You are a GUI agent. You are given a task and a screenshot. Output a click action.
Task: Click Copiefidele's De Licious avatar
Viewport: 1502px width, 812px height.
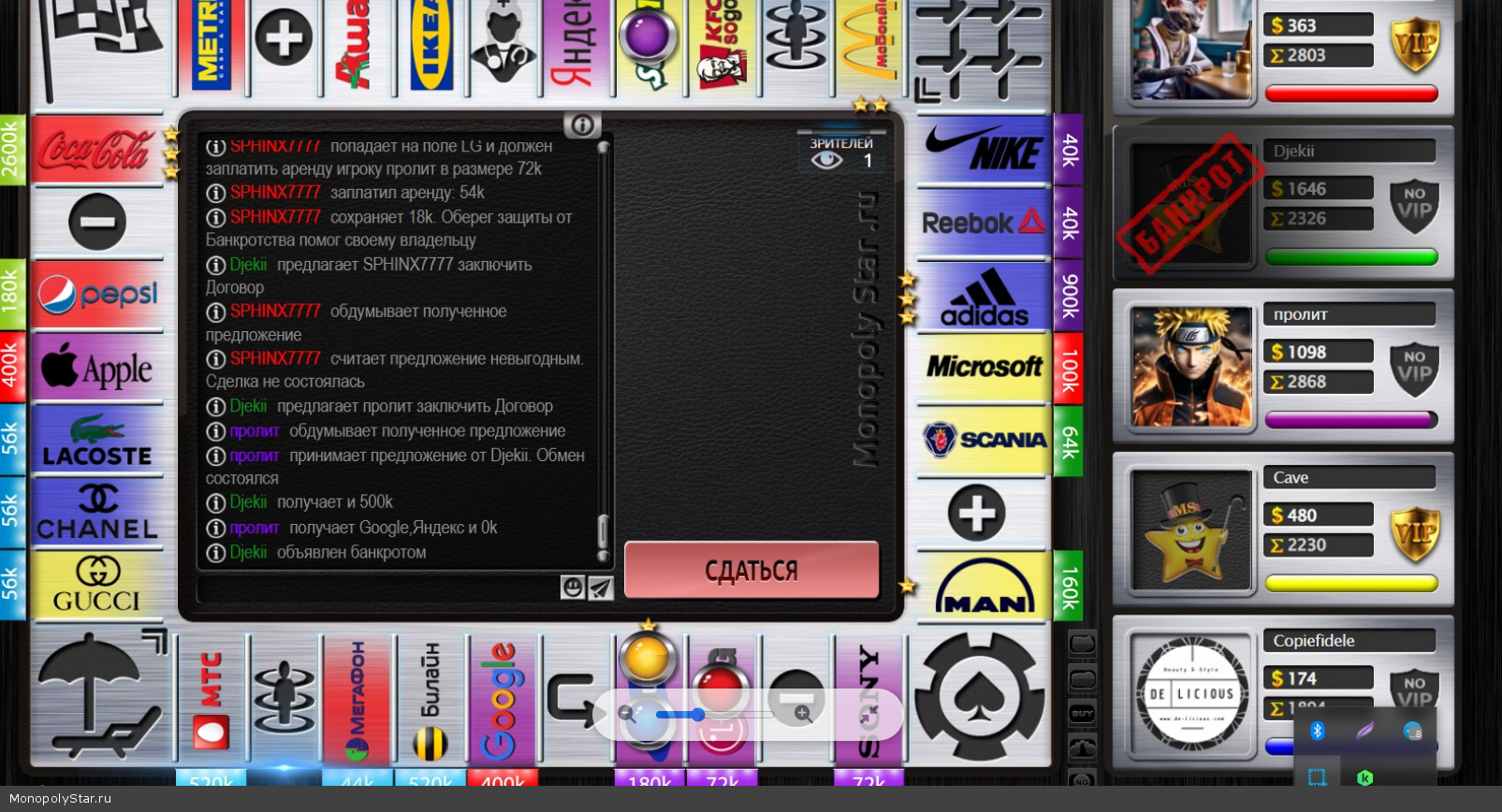tap(1191, 693)
